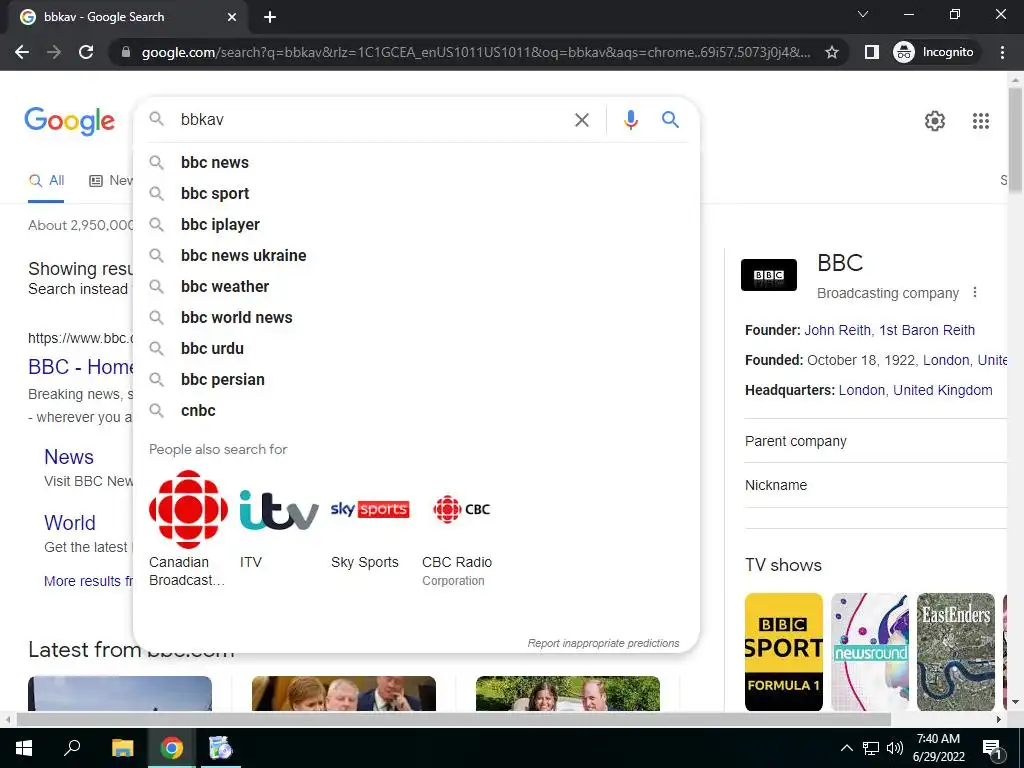This screenshot has width=1024, height=768.
Task: Choose the 'bbc urdu' suggestion
Action: (416, 348)
